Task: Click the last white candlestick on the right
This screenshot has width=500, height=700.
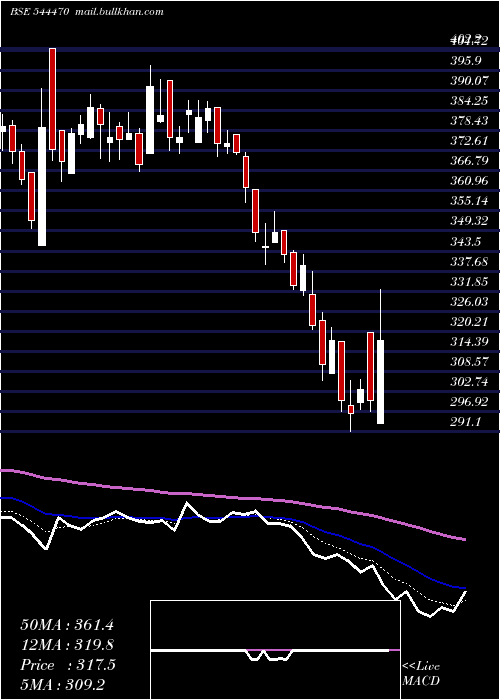Action: 380,382
